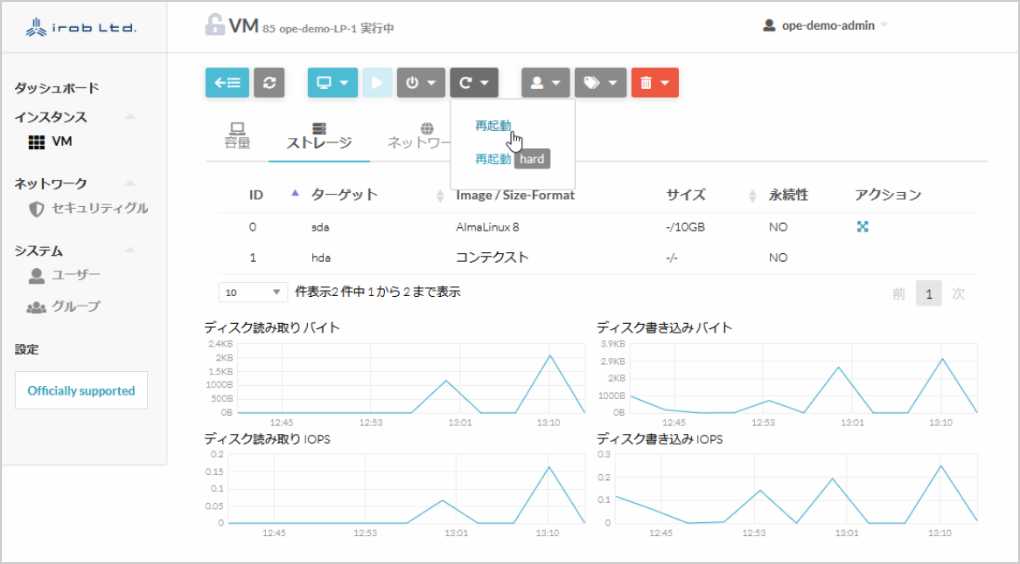Select 再起動 from the reboot menu

point(493,125)
